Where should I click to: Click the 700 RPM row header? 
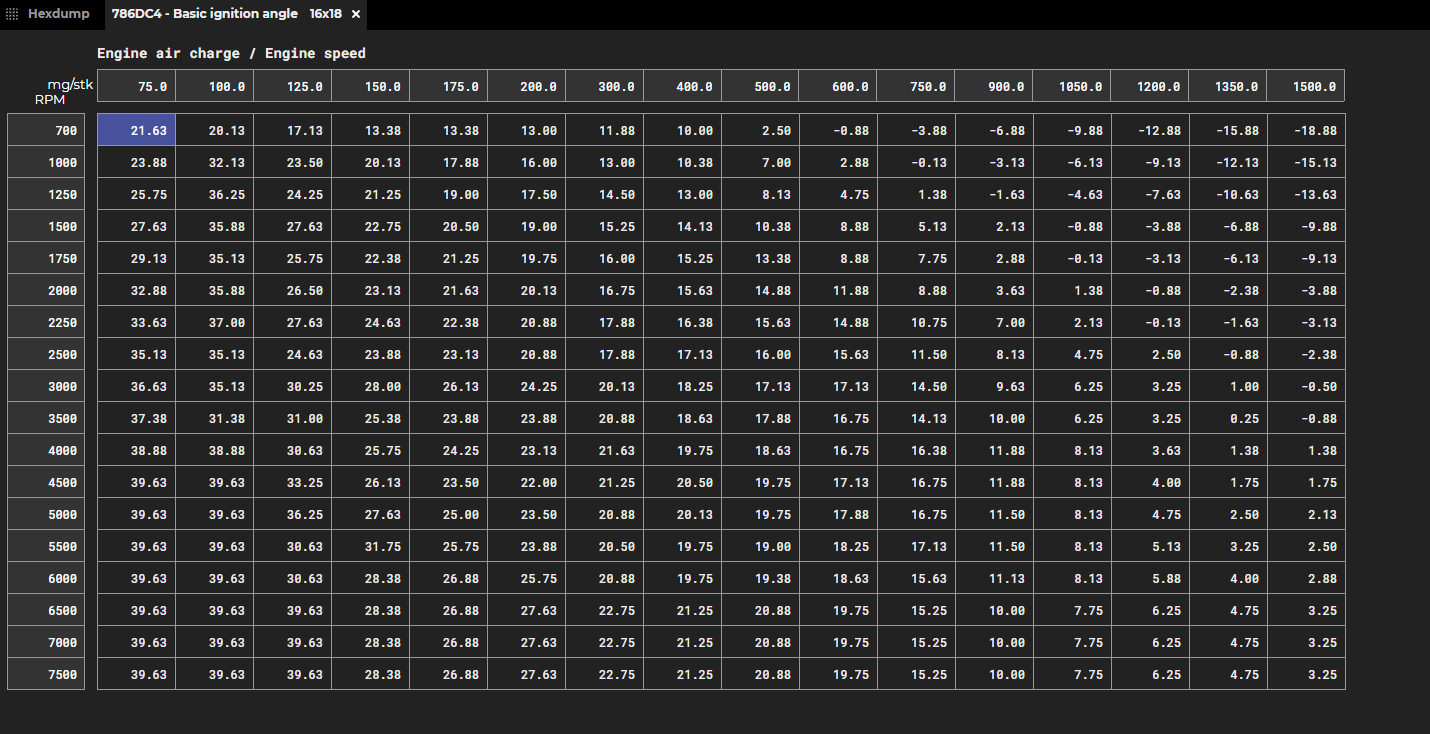46,130
